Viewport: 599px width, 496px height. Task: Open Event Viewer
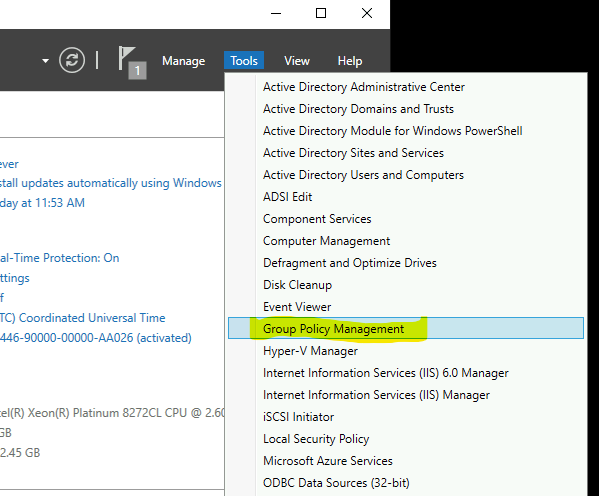point(406,307)
